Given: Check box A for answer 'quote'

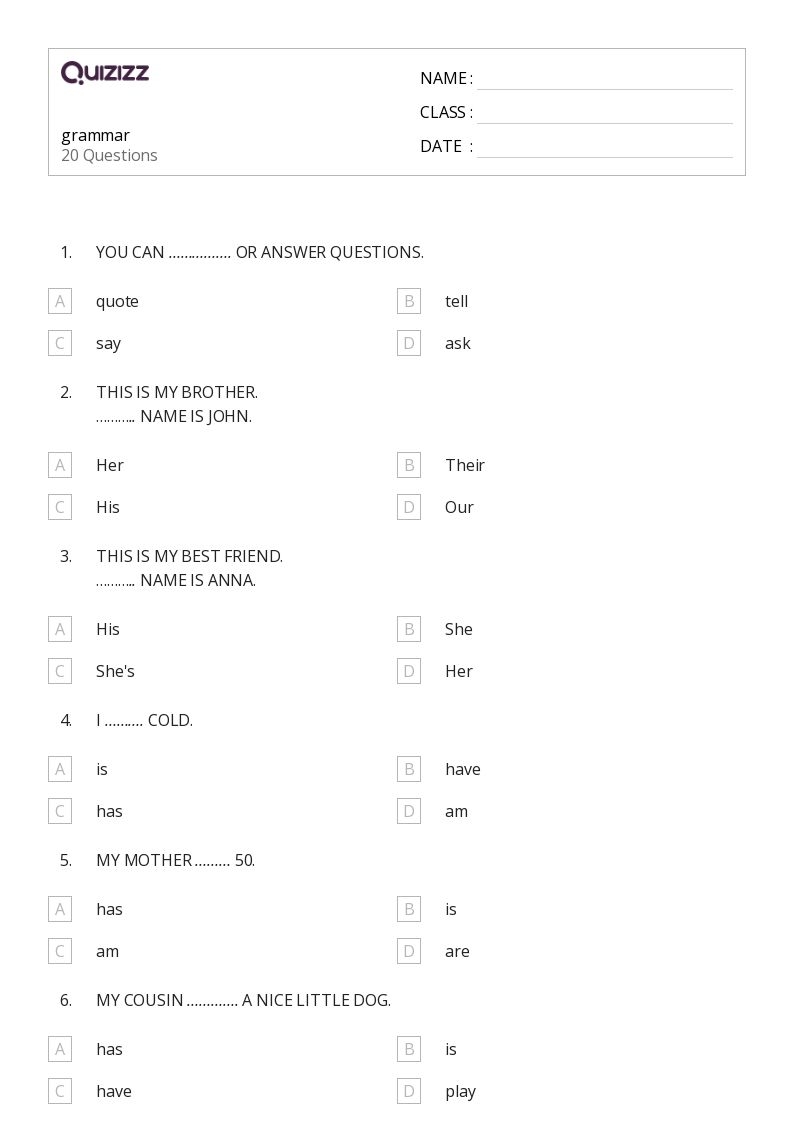Looking at the screenshot, I should click(60, 301).
